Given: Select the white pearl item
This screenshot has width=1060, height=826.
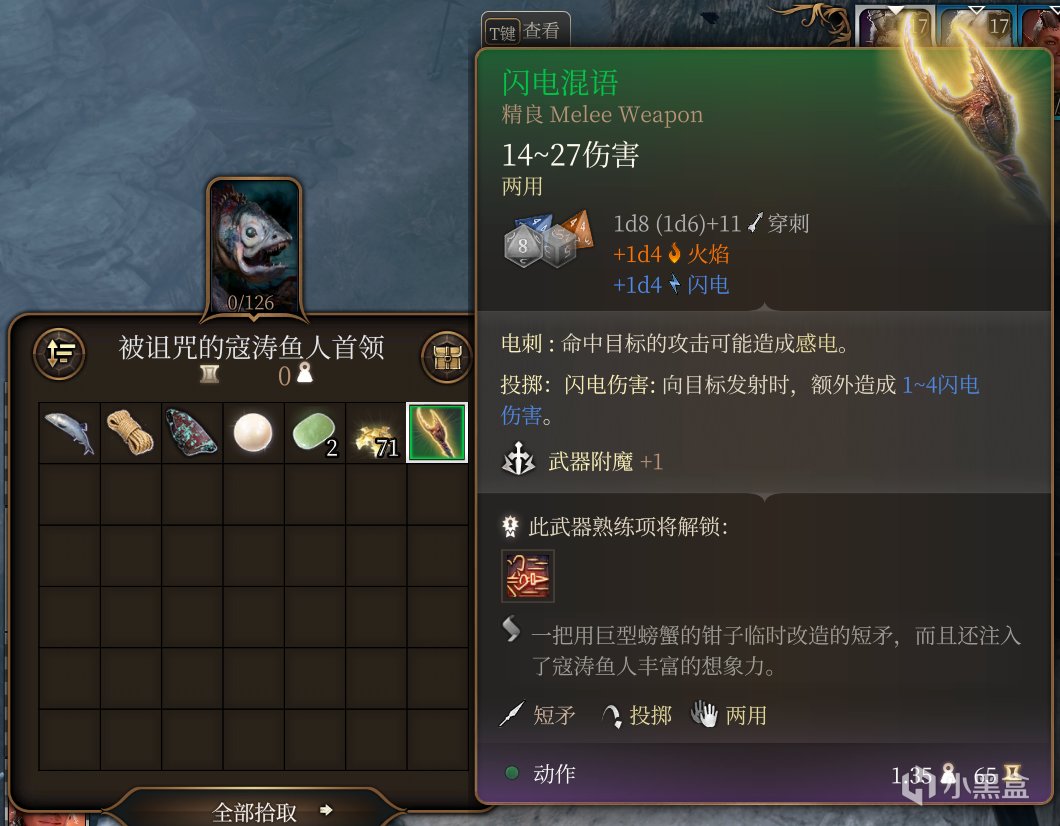Looking at the screenshot, I should [253, 433].
